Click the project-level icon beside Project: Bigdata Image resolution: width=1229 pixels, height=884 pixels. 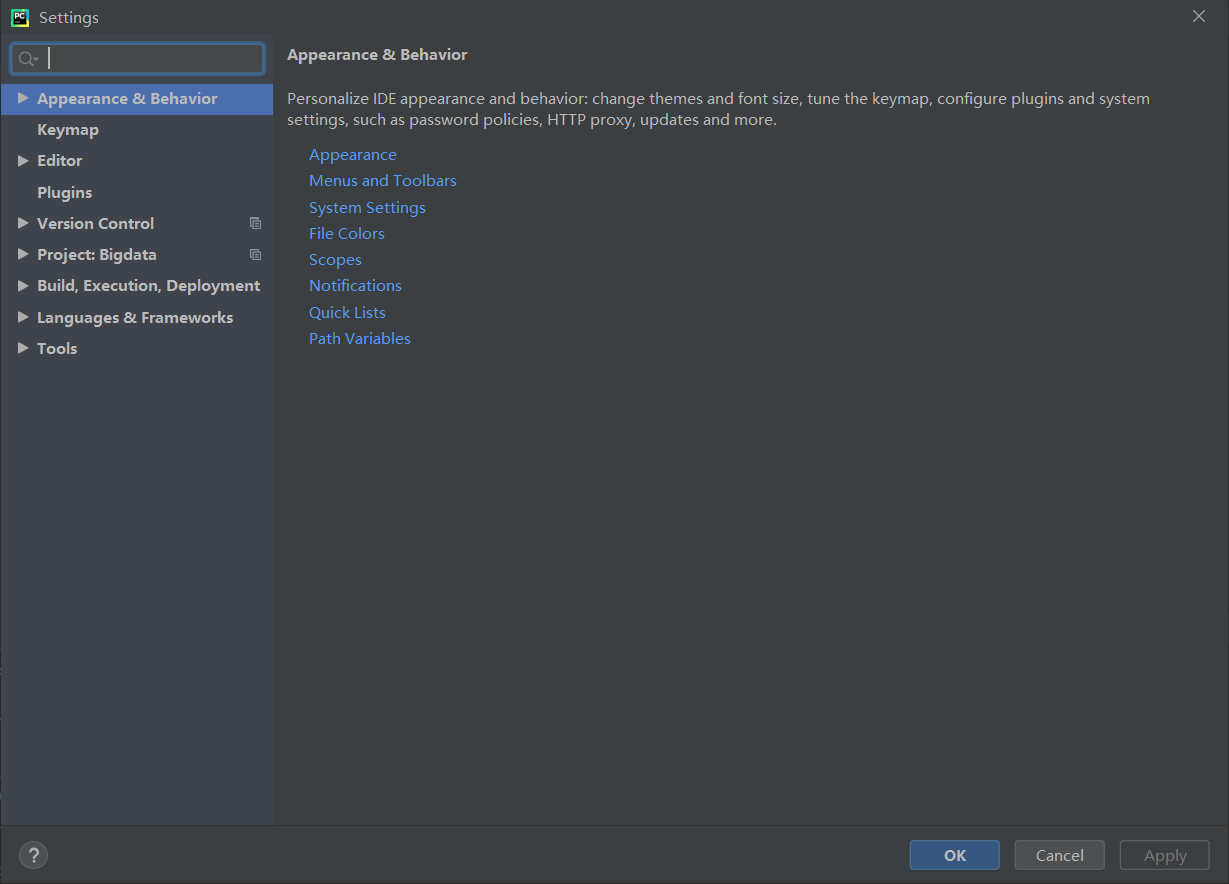pos(256,254)
